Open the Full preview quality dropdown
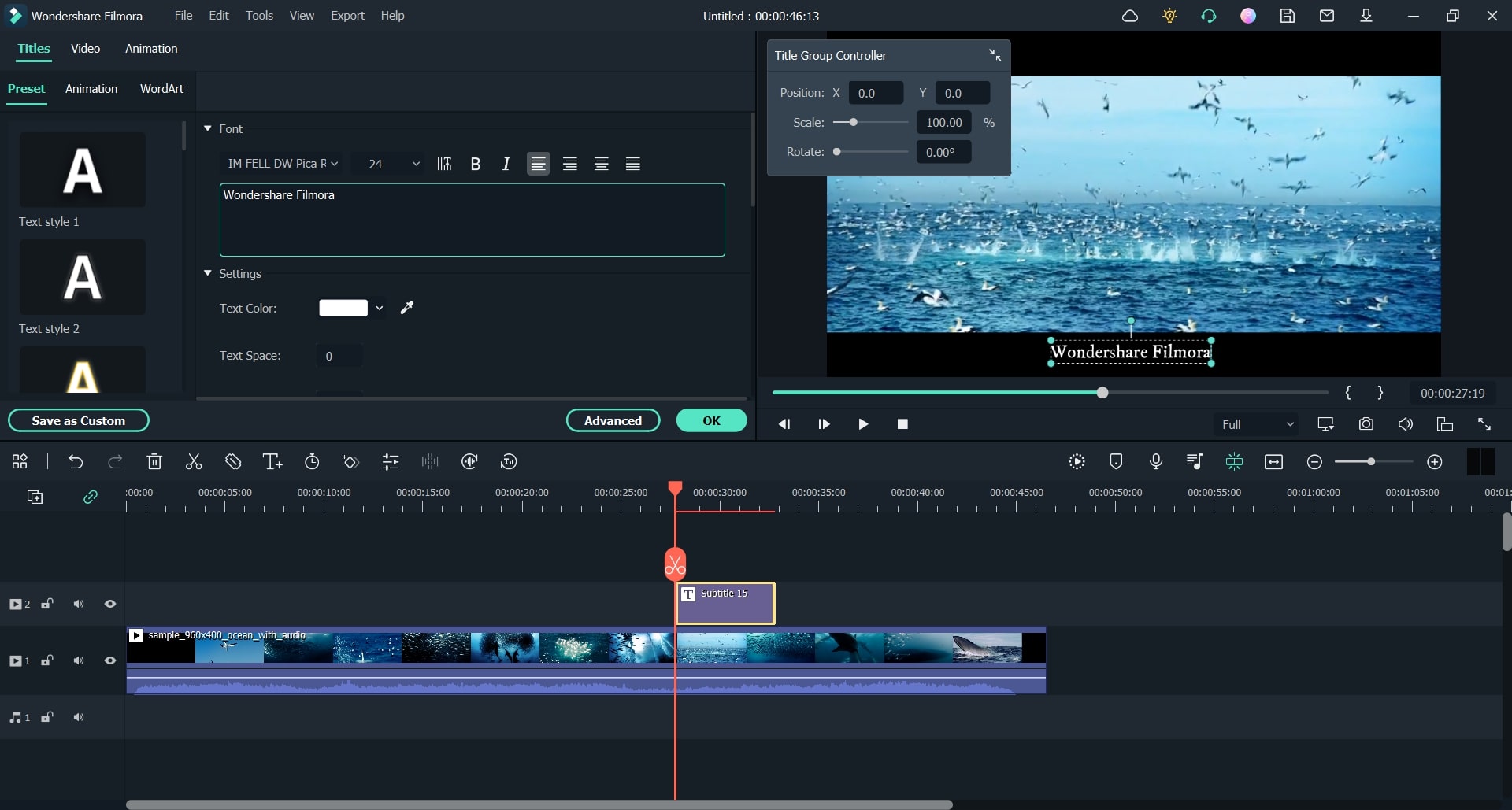This screenshot has width=1512, height=810. pyautogui.click(x=1256, y=424)
